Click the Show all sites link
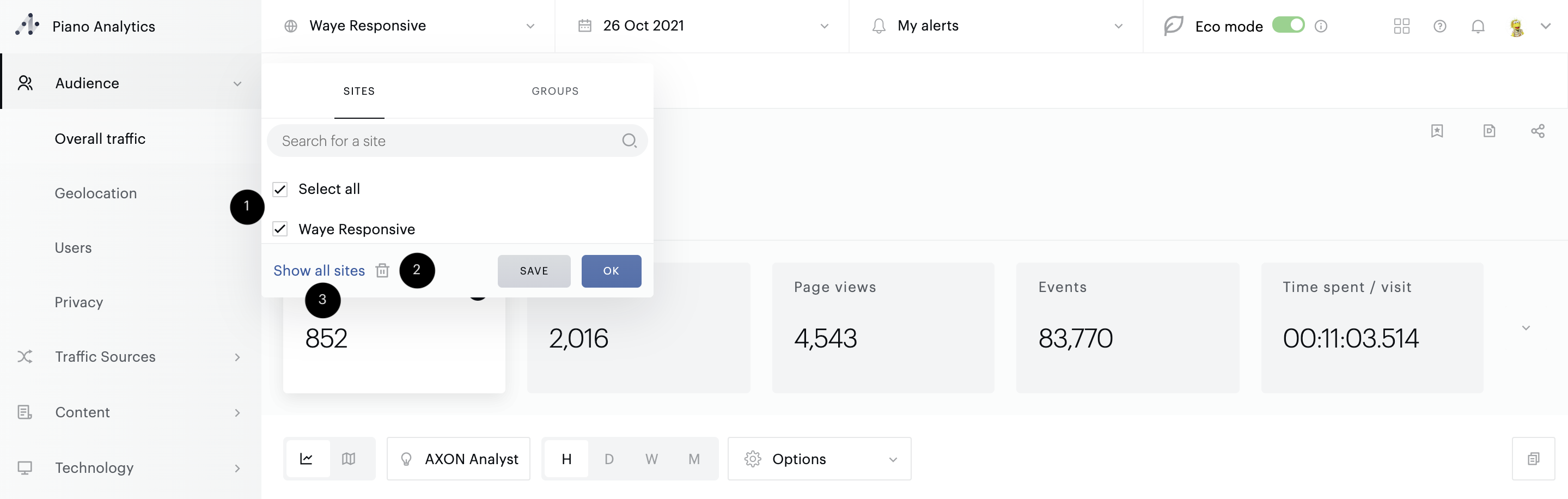Screen dimensions: 1568x499 (319, 271)
